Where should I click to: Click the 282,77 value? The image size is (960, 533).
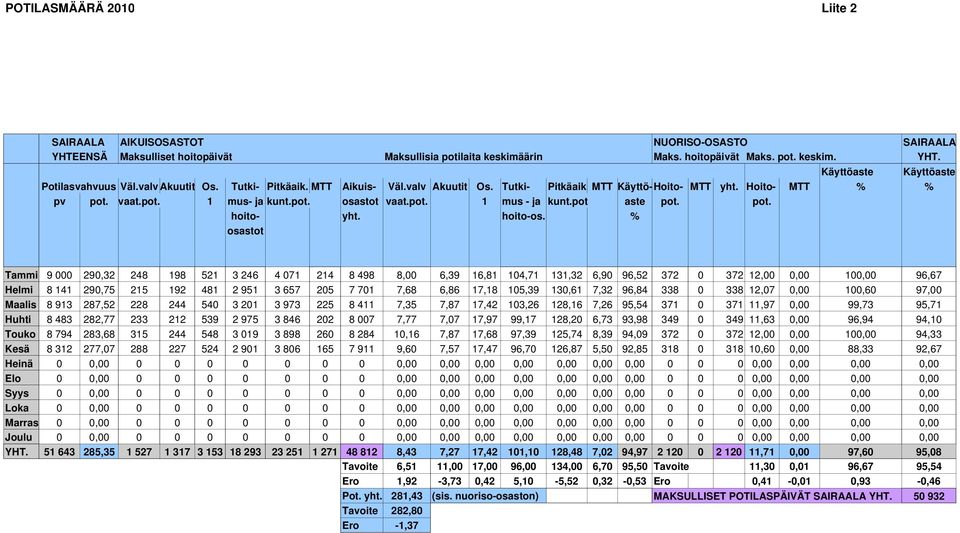pyautogui.click(x=99, y=319)
